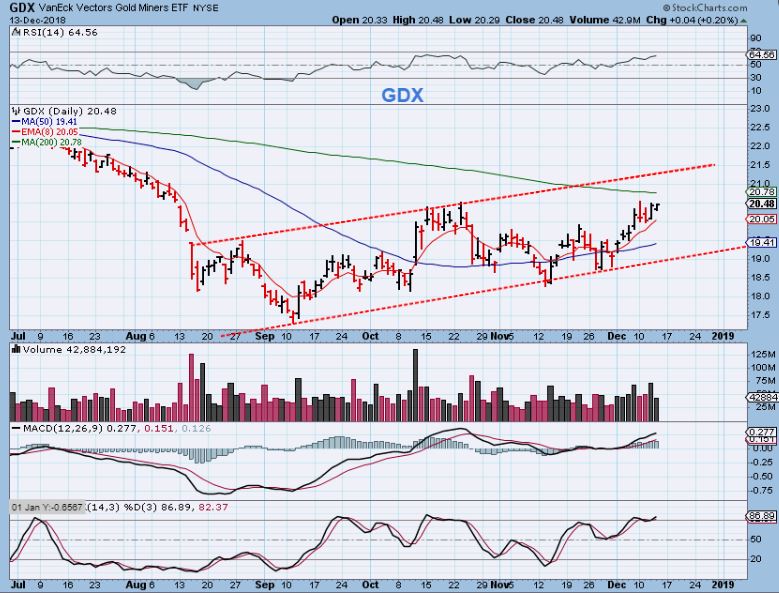Click the Low 20.29 value
Viewport: 779px width, 593px height.
coord(475,20)
